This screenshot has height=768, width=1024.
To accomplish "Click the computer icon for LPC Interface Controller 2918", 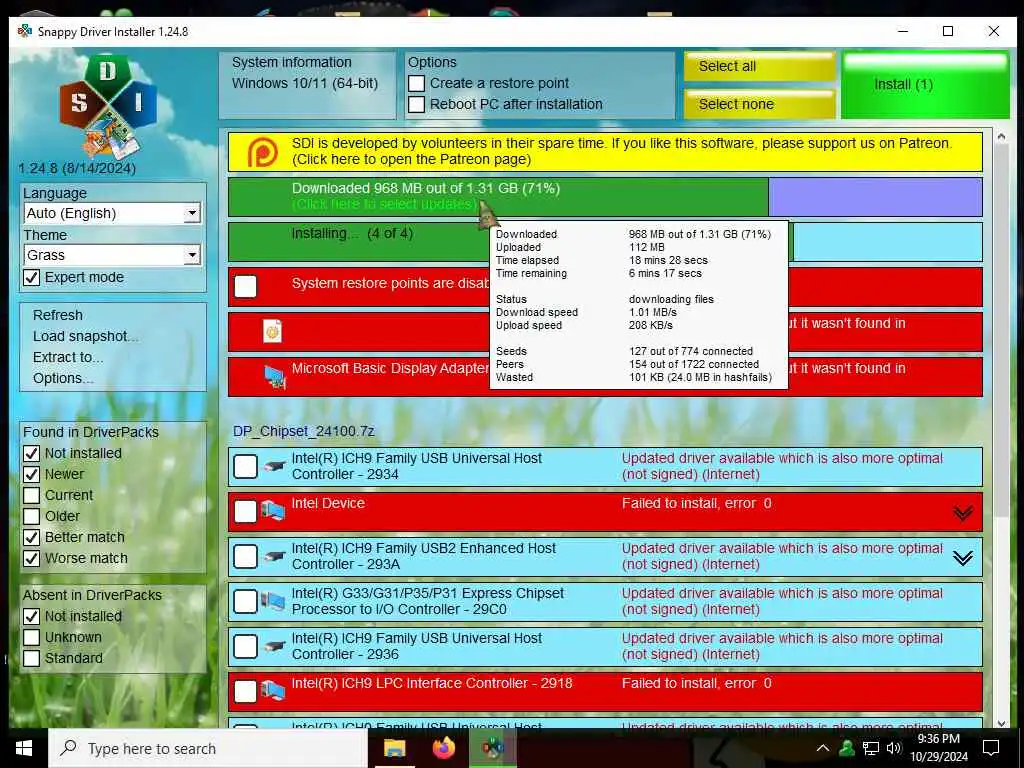I will (274, 691).
